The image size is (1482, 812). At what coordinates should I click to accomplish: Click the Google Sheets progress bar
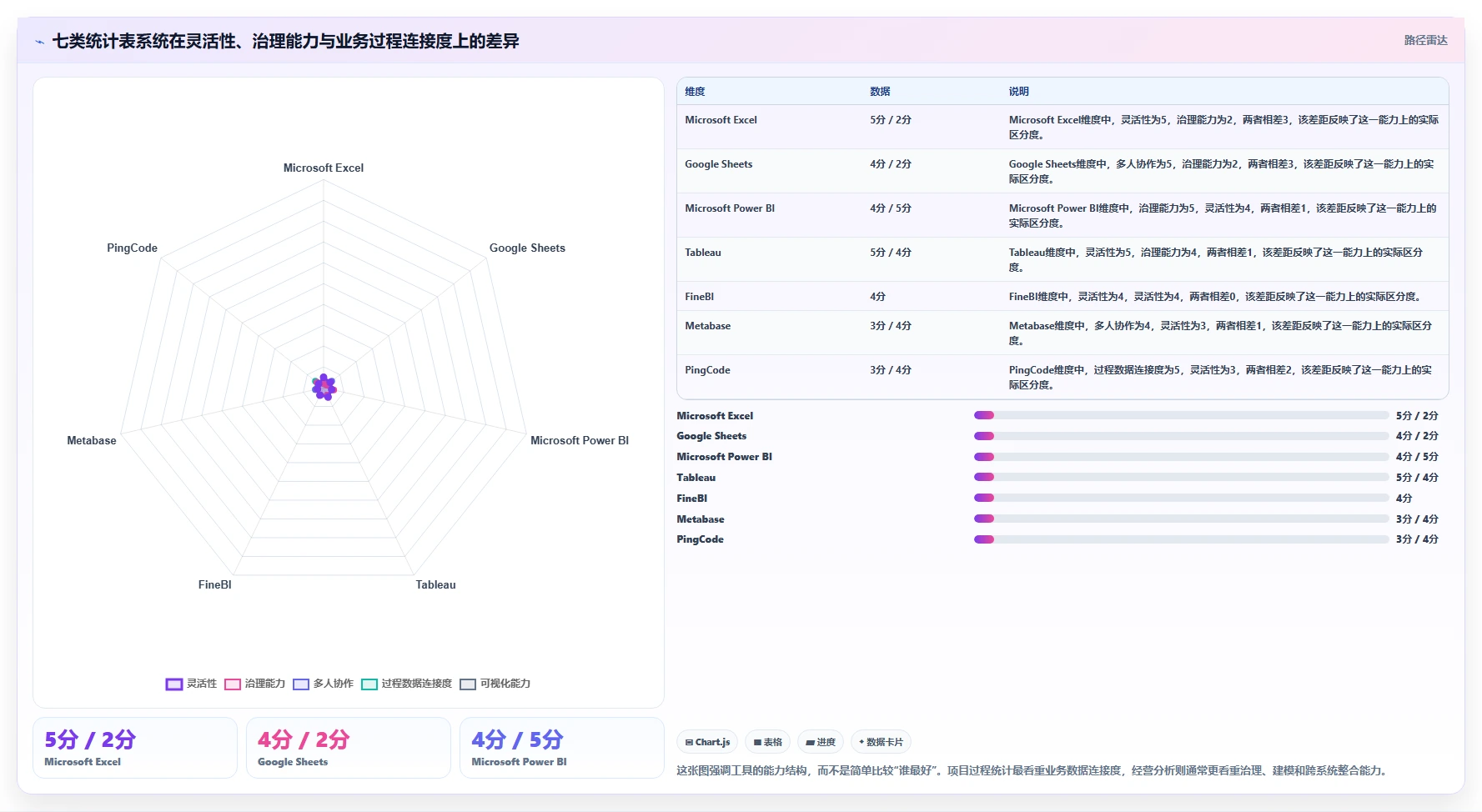(x=1182, y=436)
